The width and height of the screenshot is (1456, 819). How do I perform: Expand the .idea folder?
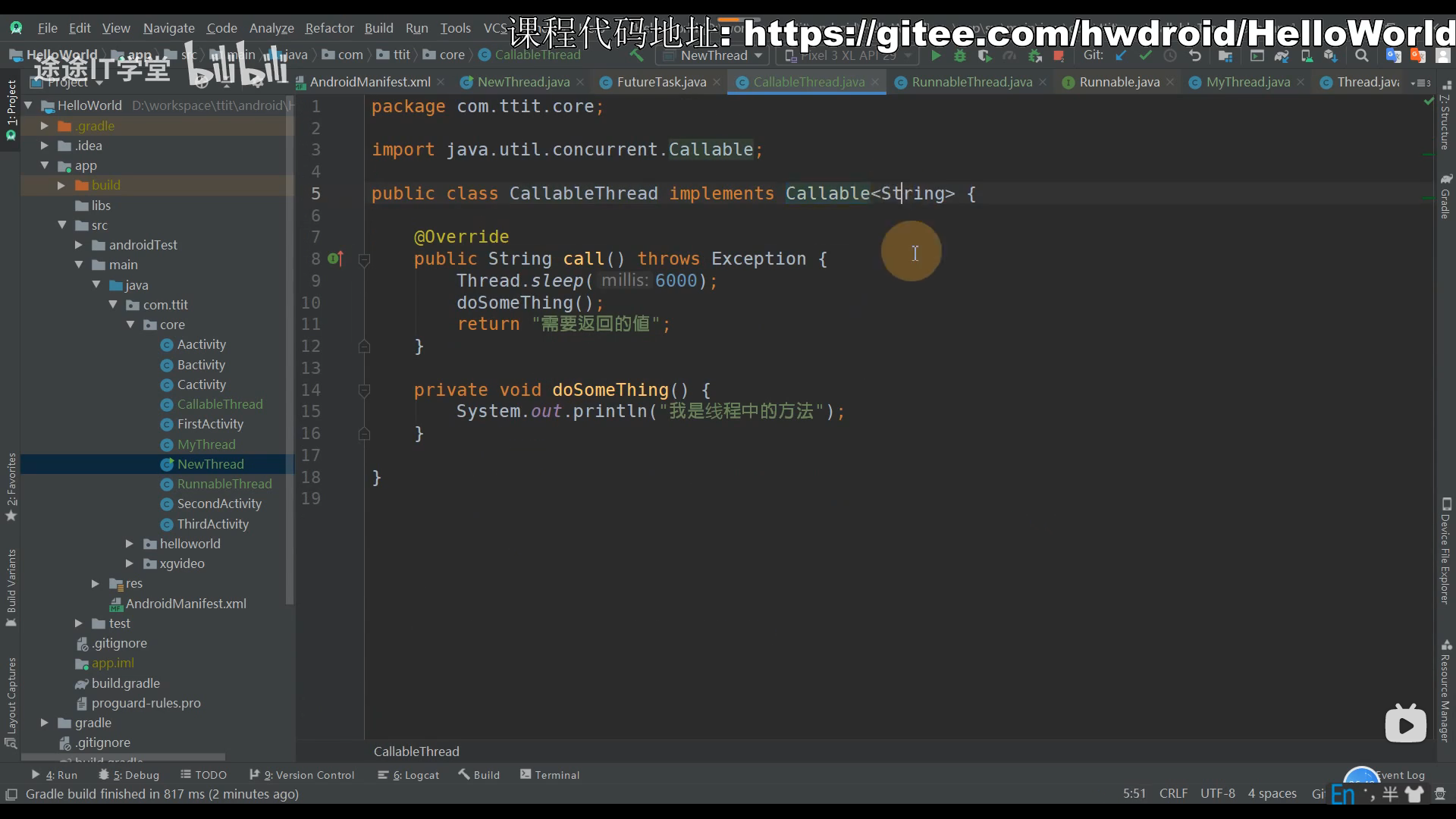(x=45, y=146)
